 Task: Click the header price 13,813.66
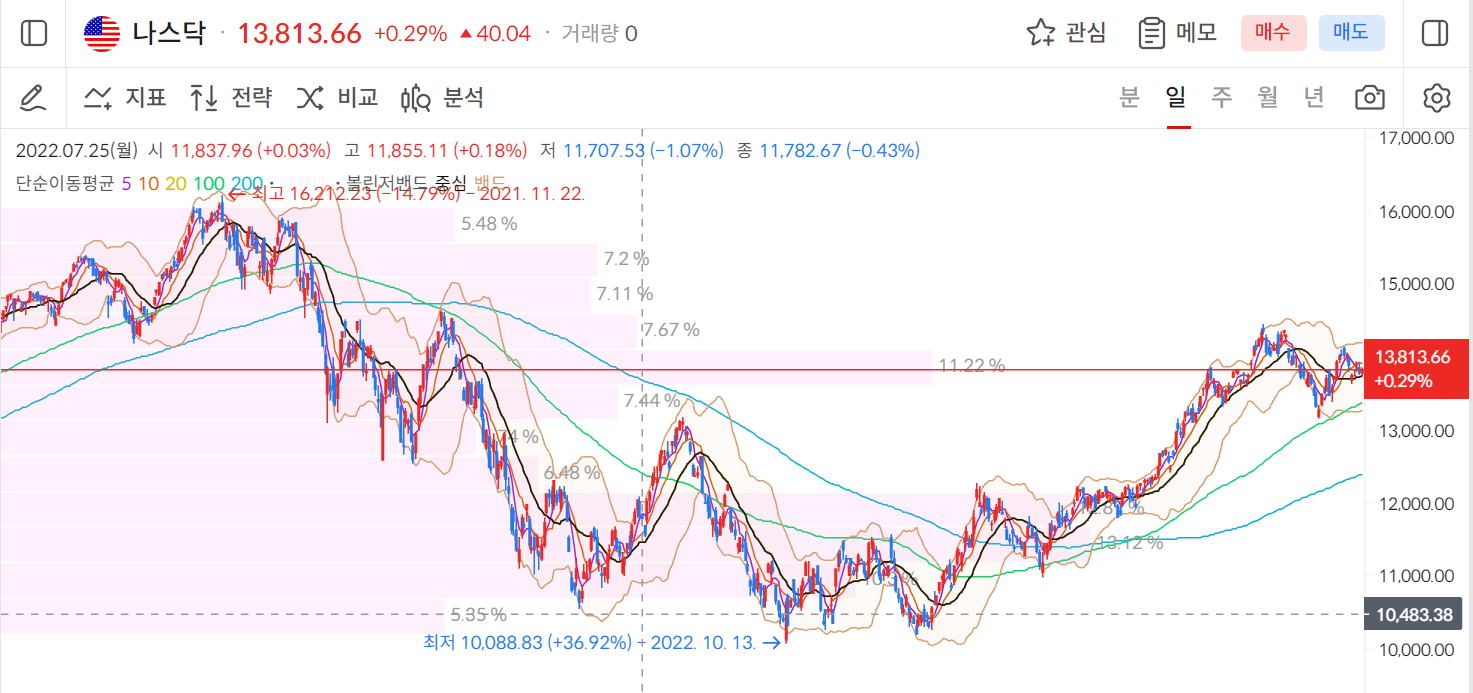pos(299,33)
